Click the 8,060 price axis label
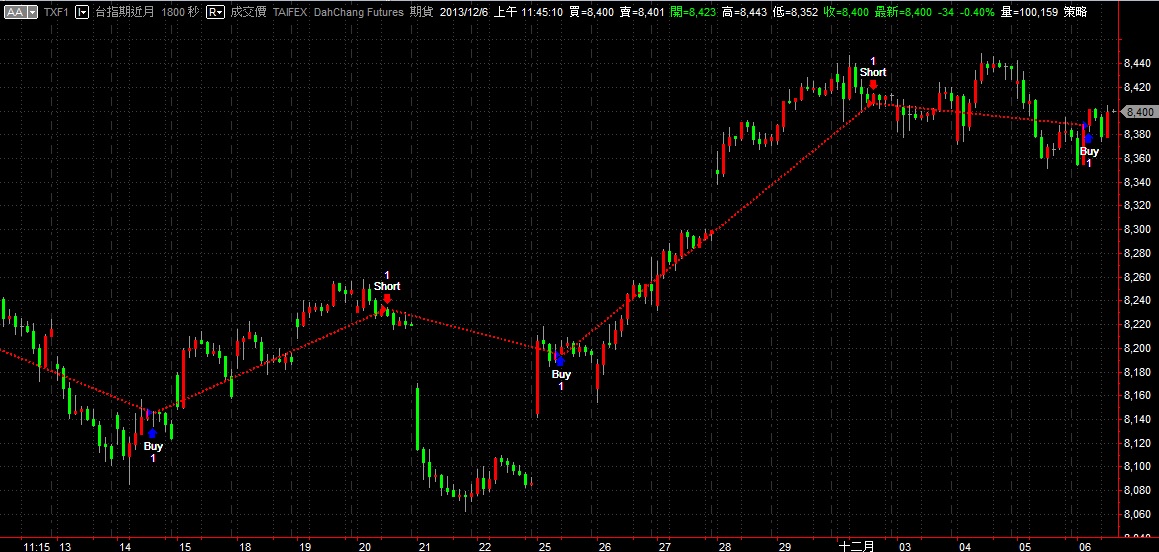This screenshot has width=1159, height=552. pos(1138,514)
